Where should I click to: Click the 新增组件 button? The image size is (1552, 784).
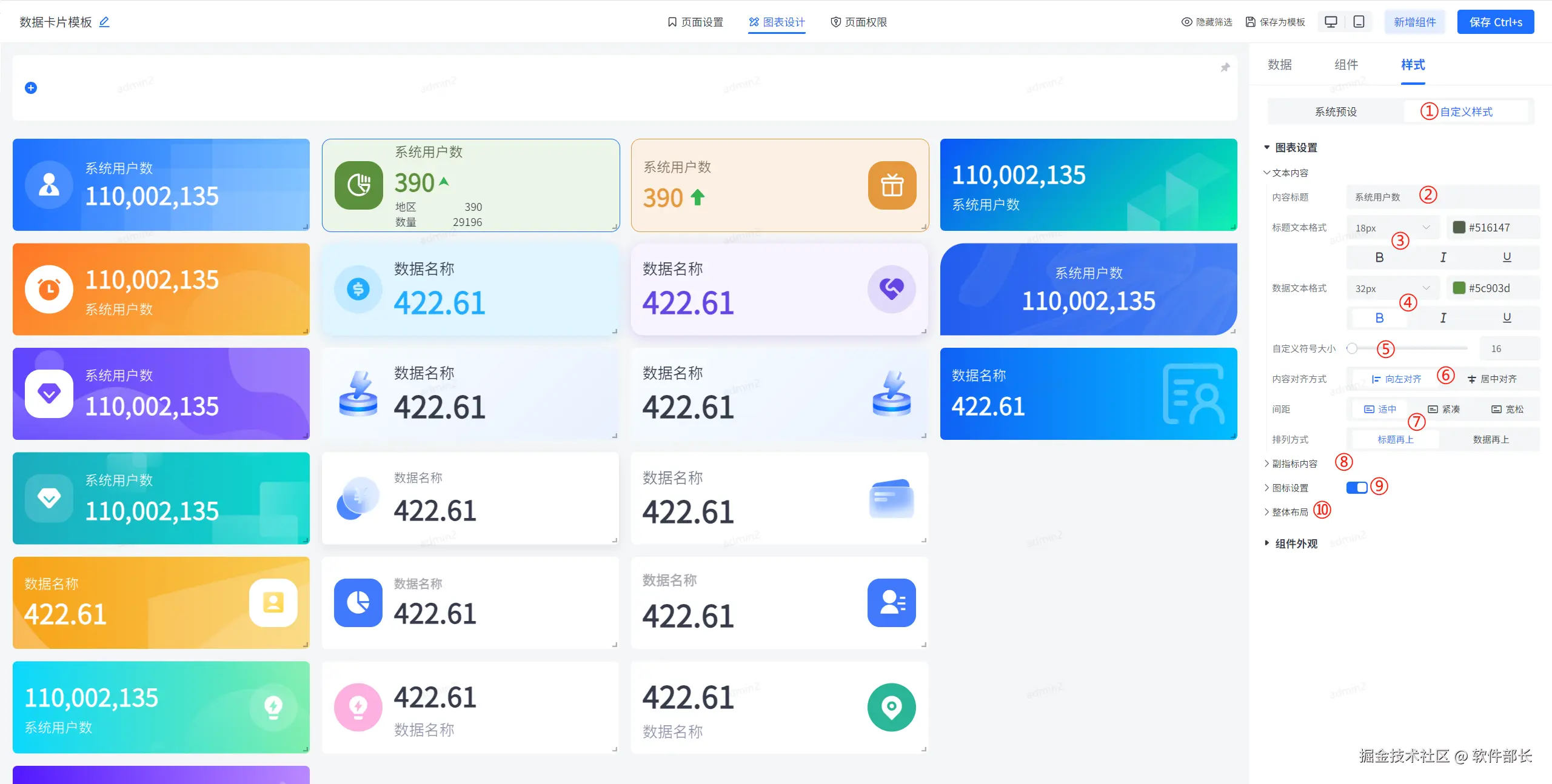pos(1414,22)
